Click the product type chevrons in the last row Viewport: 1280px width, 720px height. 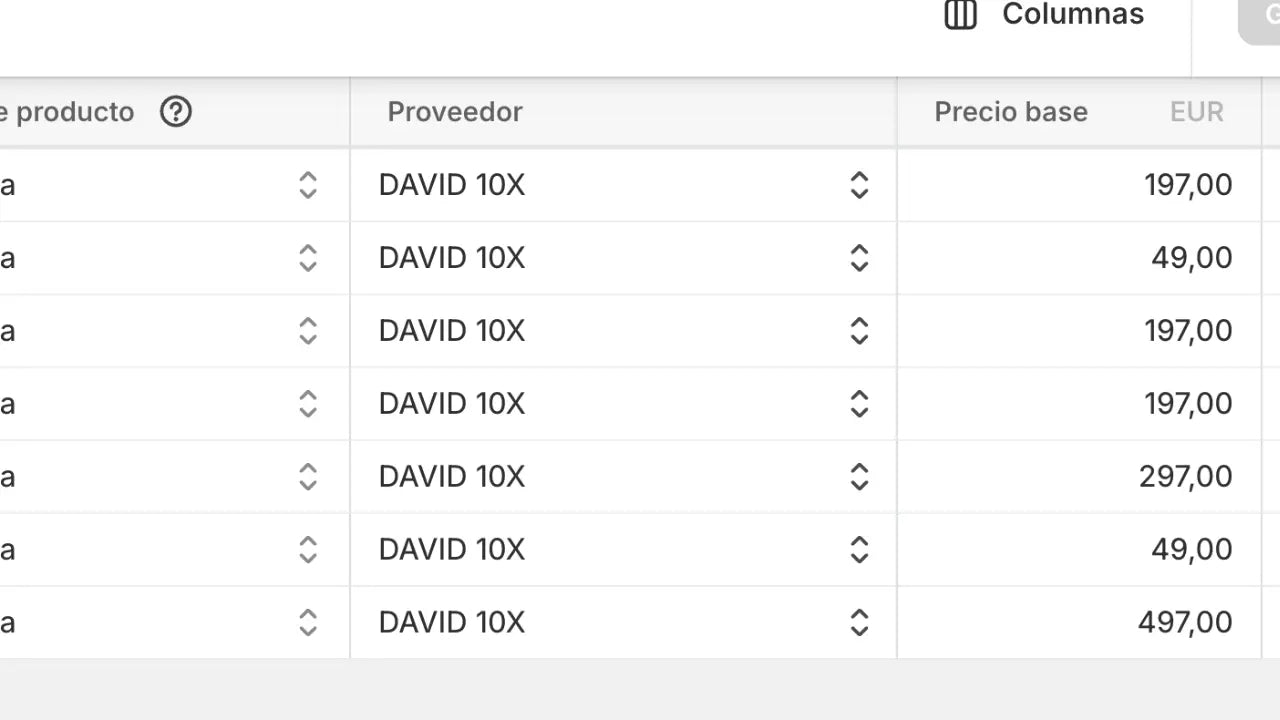pos(308,623)
